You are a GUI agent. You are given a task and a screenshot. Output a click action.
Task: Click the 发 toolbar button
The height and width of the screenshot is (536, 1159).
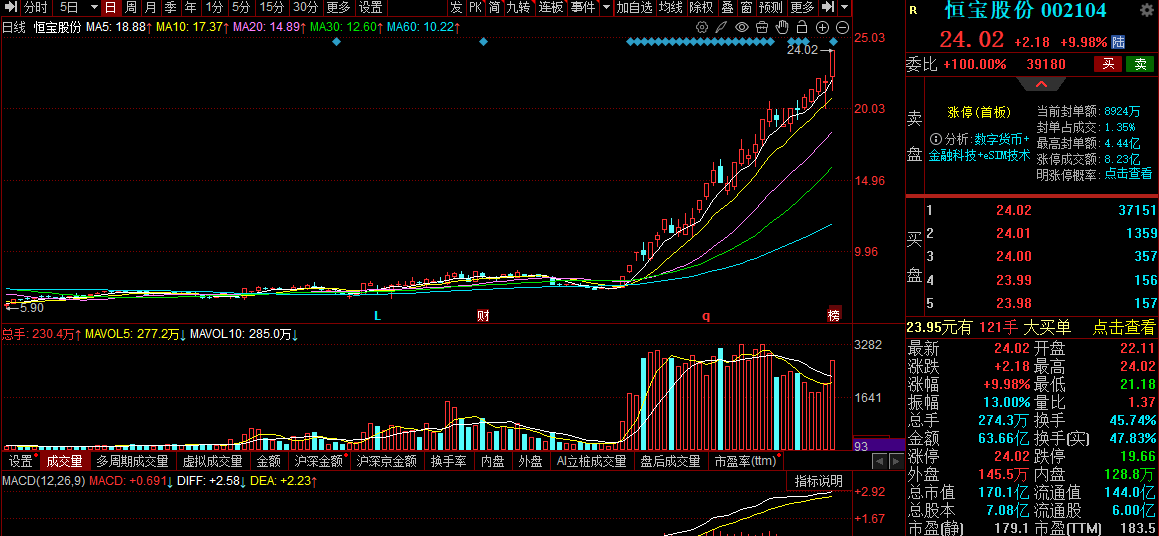(456, 8)
